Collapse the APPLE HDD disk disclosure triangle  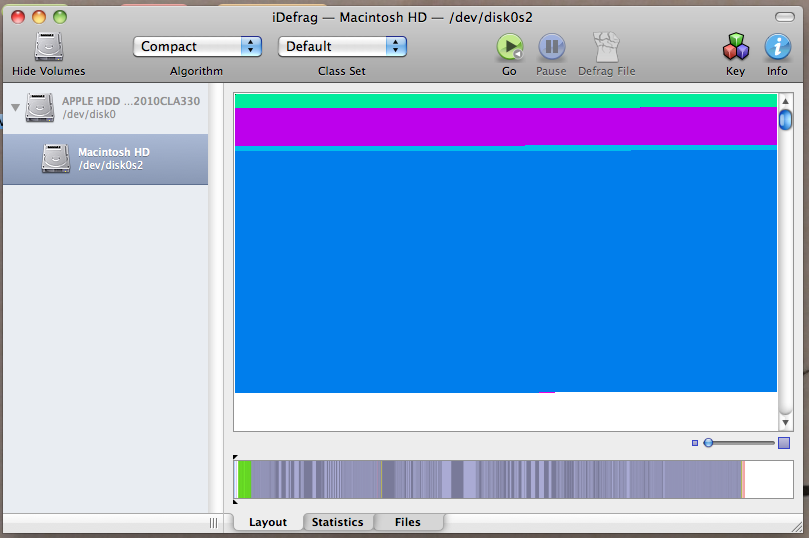[x=15, y=107]
